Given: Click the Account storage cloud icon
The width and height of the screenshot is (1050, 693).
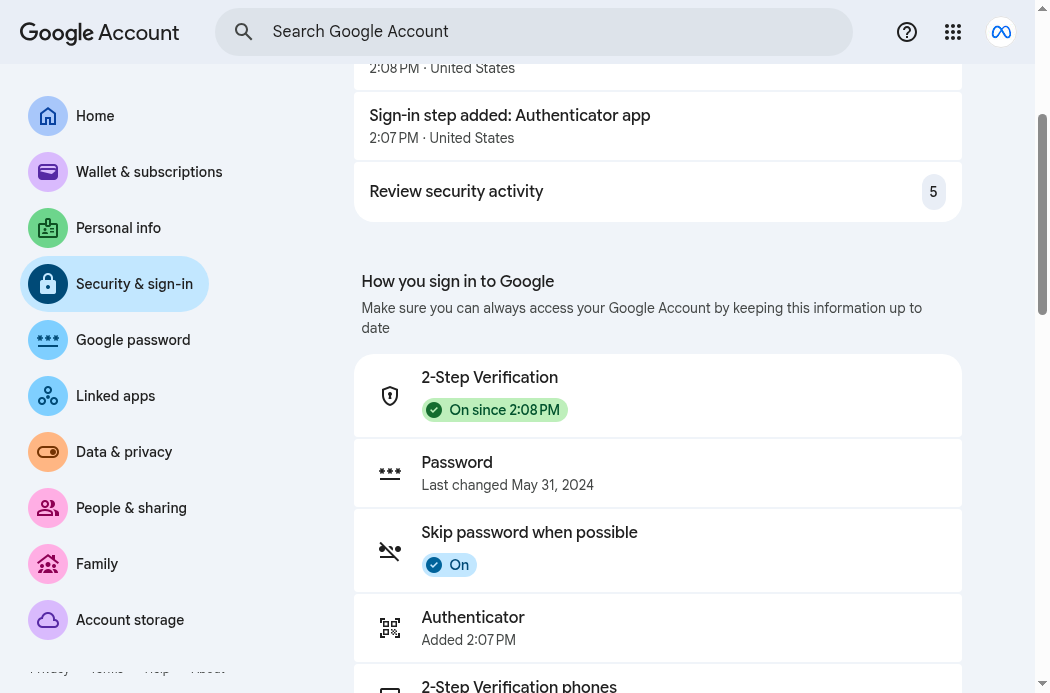Looking at the screenshot, I should (48, 620).
